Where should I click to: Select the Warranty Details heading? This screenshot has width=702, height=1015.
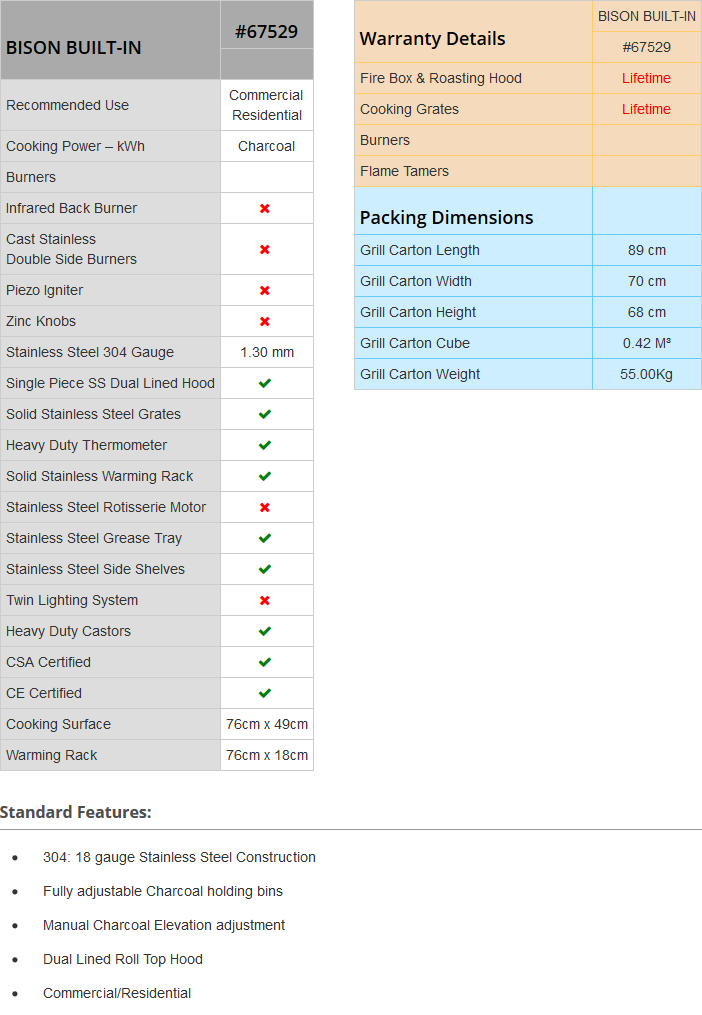tap(433, 39)
